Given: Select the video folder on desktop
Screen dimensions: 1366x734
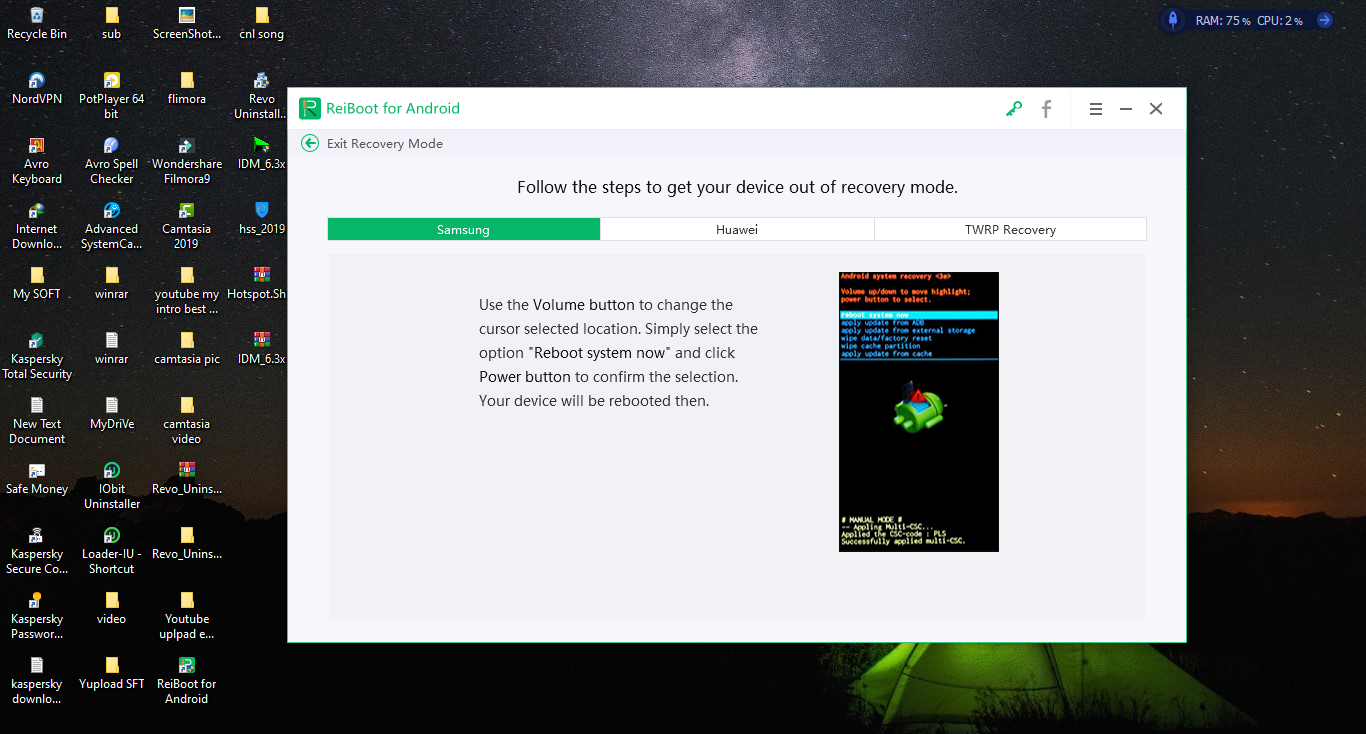Looking at the screenshot, I should tap(112, 608).
